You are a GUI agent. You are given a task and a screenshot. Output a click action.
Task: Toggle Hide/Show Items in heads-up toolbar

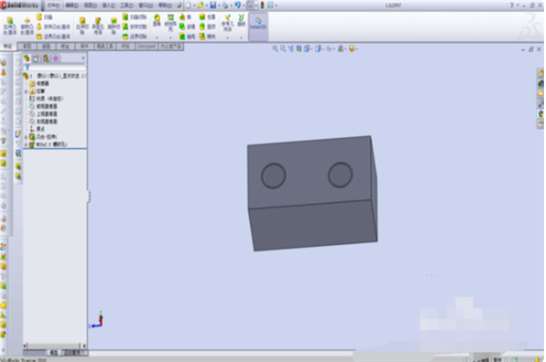click(329, 49)
